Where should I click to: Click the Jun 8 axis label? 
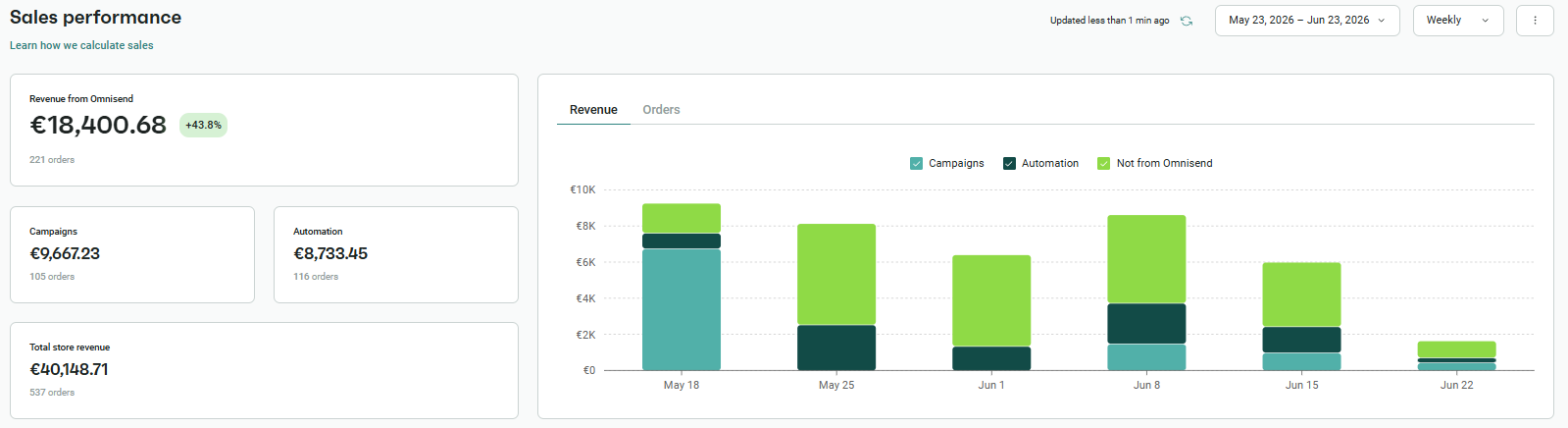(x=1146, y=385)
